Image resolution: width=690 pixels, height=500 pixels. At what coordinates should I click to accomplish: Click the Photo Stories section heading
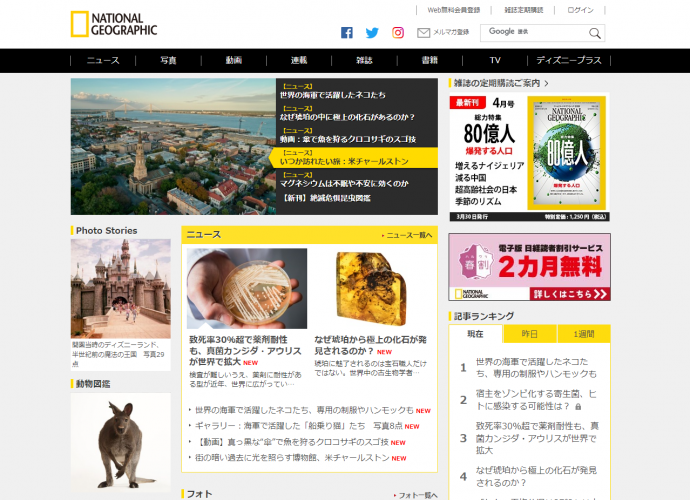click(x=106, y=231)
